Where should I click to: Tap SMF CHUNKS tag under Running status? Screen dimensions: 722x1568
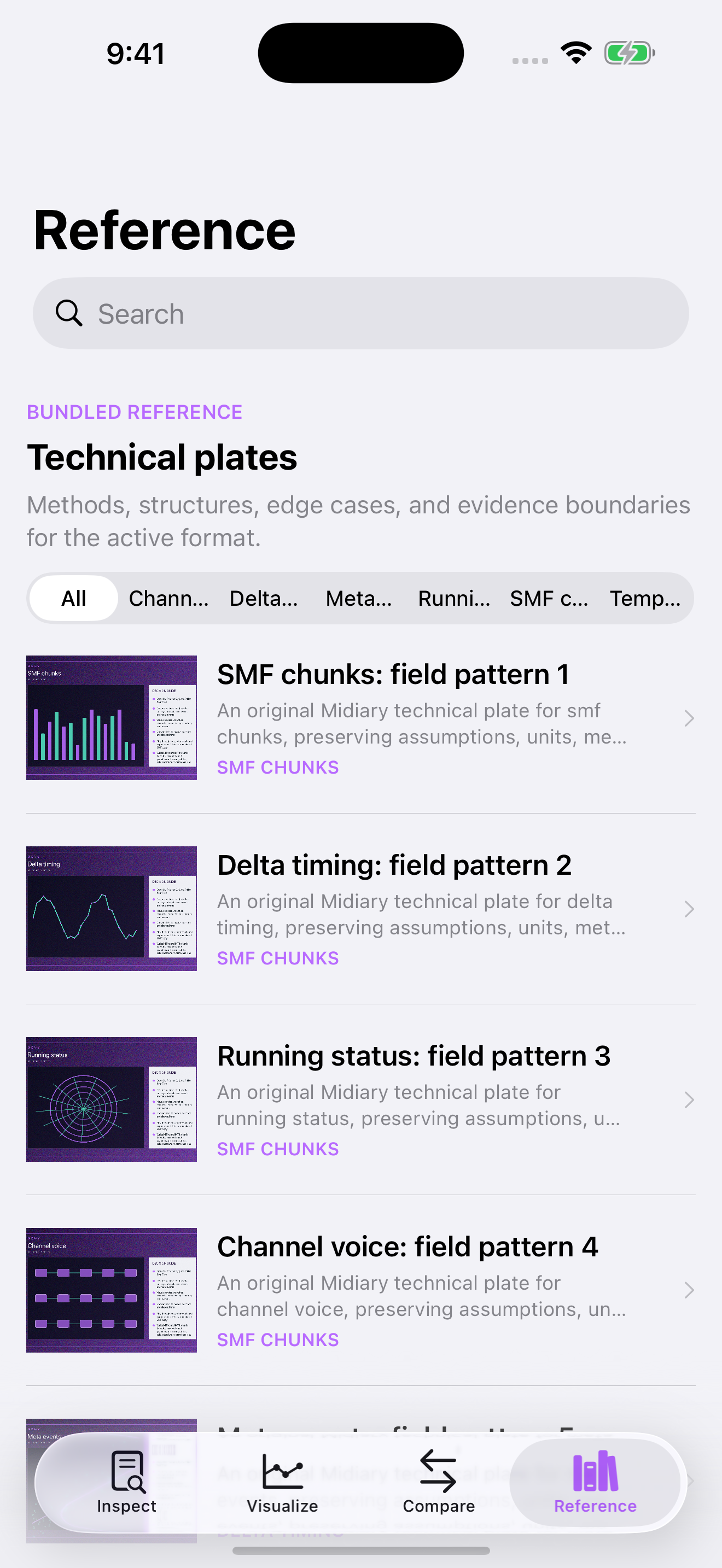point(278,1149)
